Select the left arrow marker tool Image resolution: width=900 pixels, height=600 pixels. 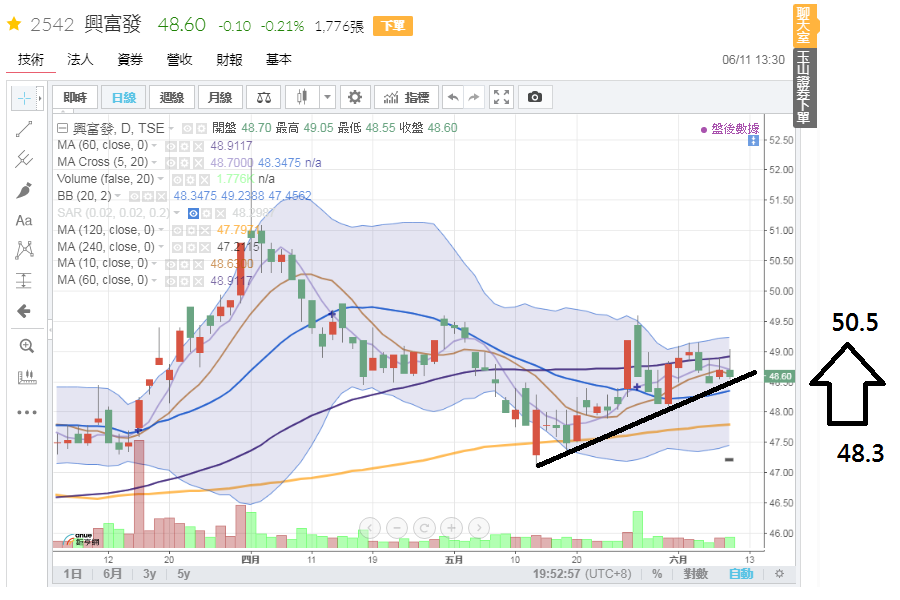point(24,311)
